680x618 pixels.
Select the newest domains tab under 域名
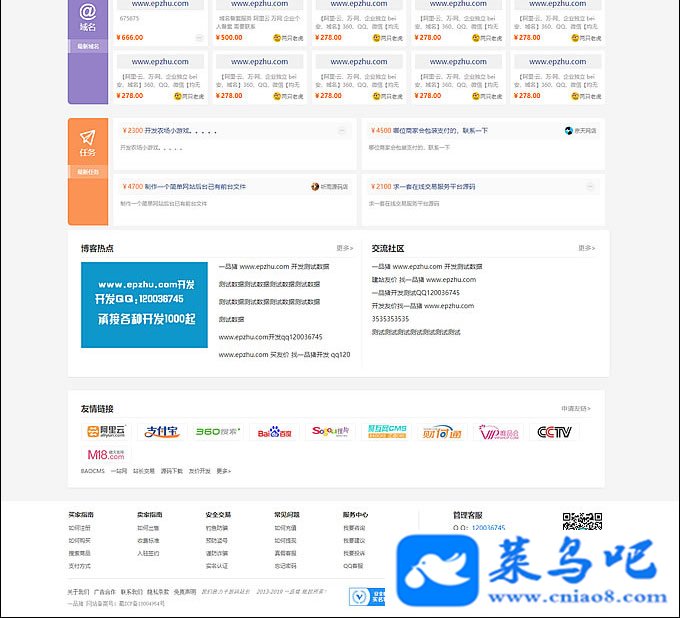click(88, 46)
